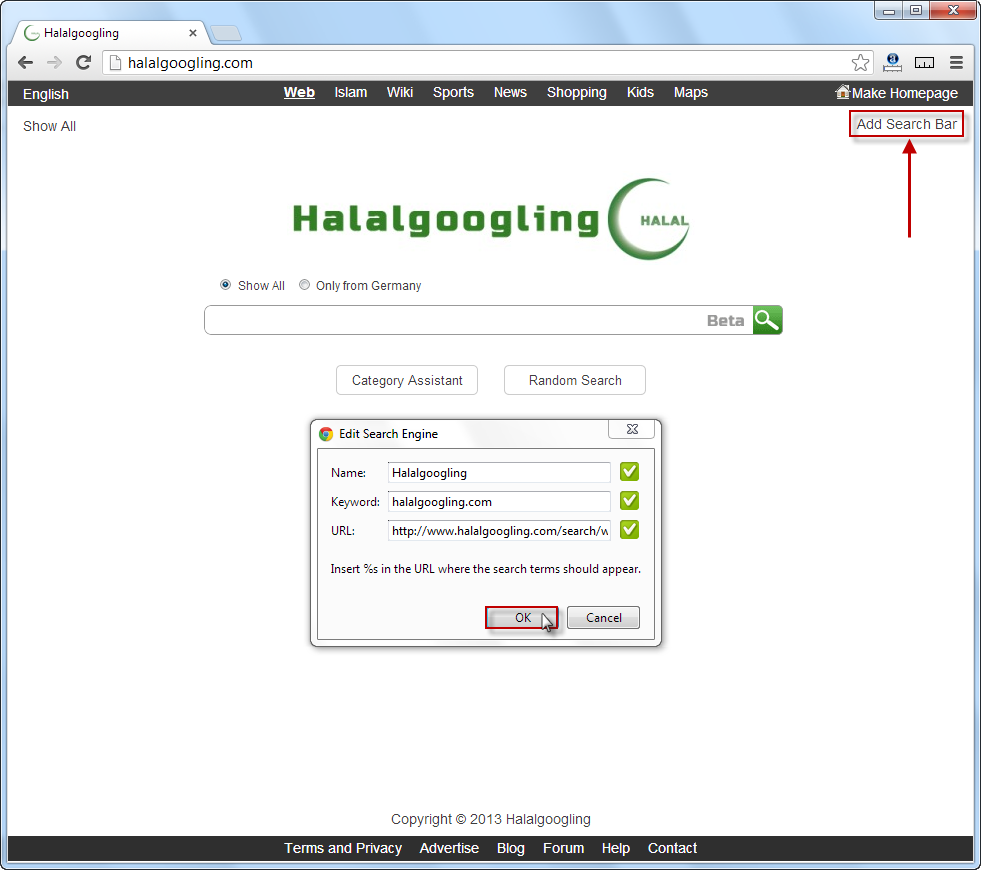The image size is (981, 870).
Task: Open the Sports category
Action: pos(453,93)
